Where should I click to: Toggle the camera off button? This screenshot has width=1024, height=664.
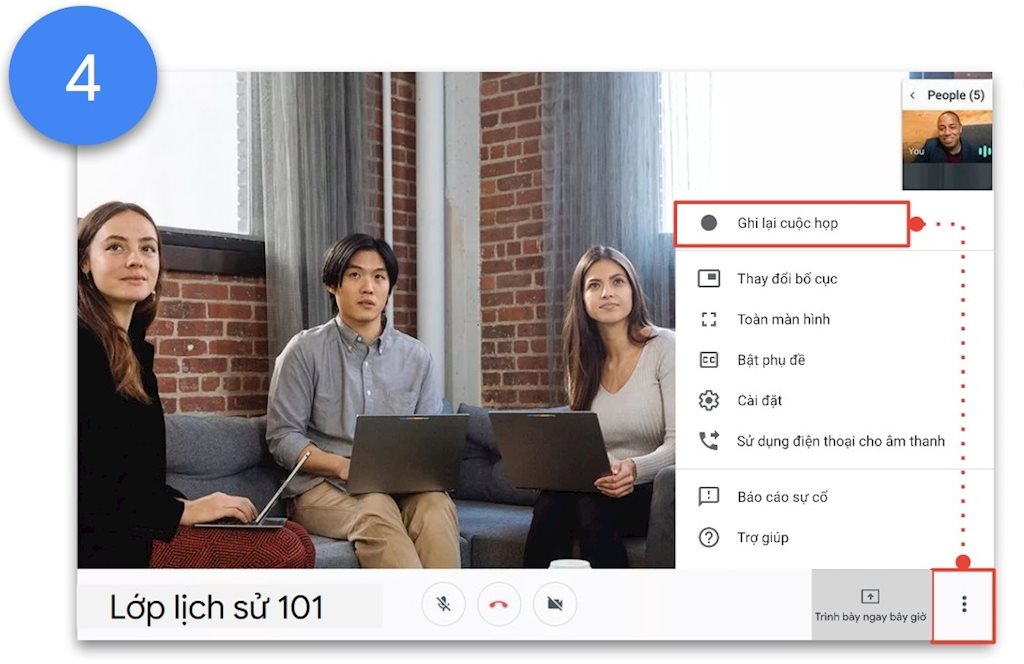pyautogui.click(x=554, y=604)
